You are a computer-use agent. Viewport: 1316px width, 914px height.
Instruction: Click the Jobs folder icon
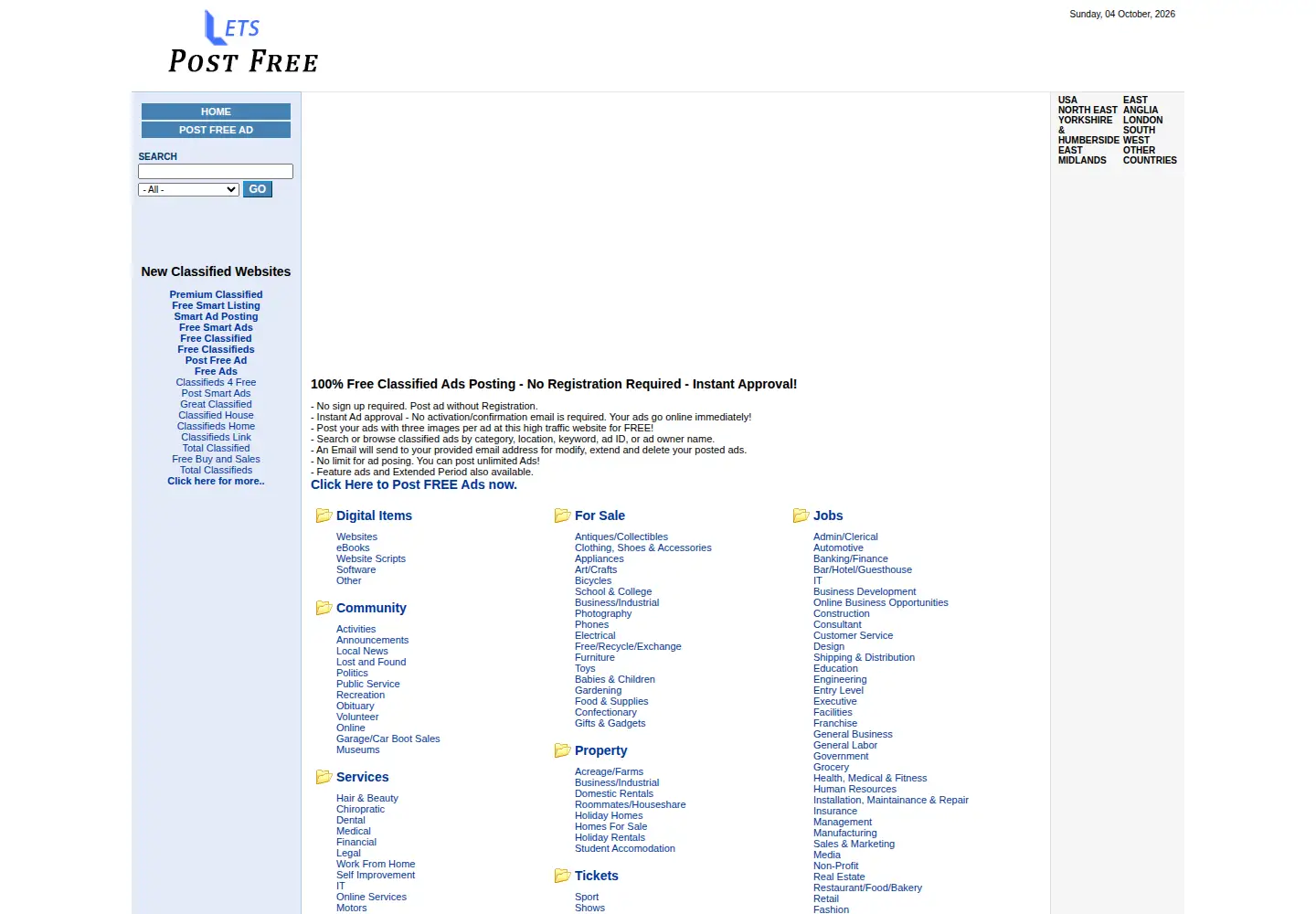click(x=801, y=515)
